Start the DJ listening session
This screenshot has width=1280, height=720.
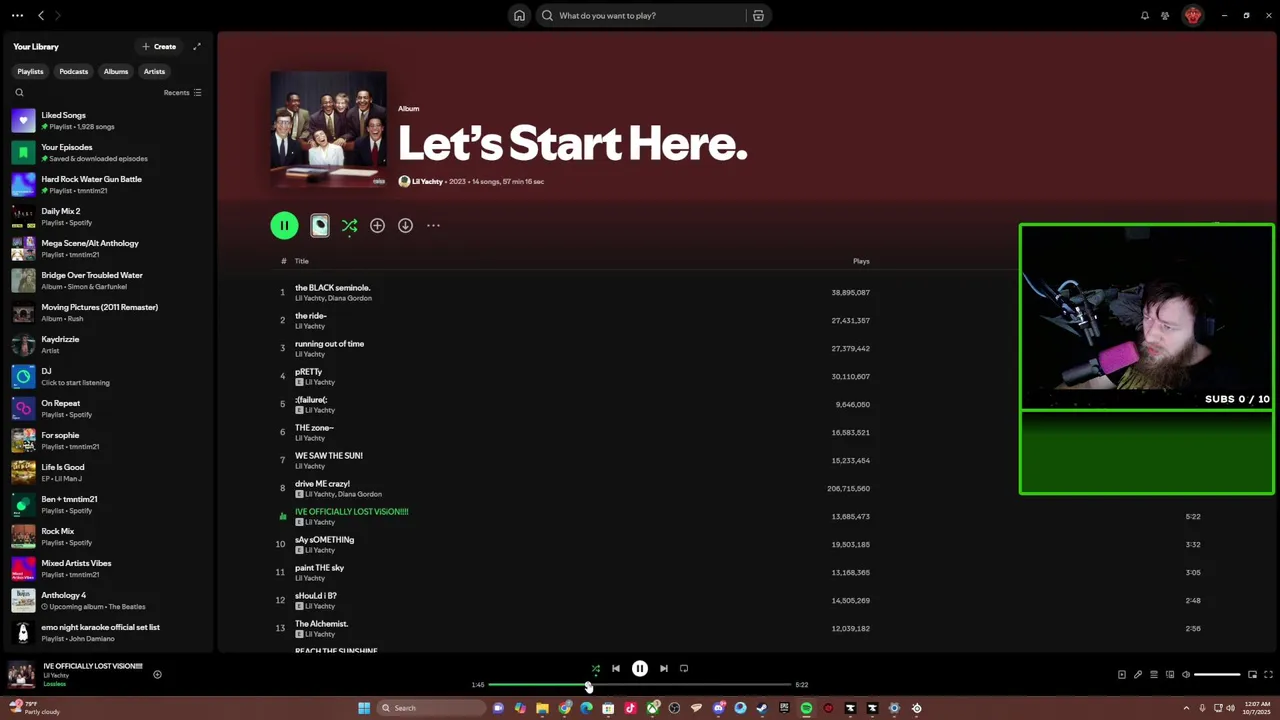click(106, 376)
